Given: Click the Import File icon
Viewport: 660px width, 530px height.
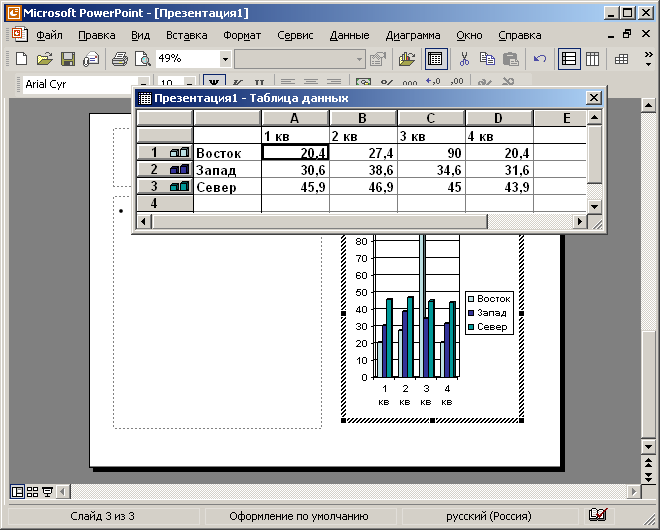Looking at the screenshot, I should pyautogui.click(x=406, y=59).
